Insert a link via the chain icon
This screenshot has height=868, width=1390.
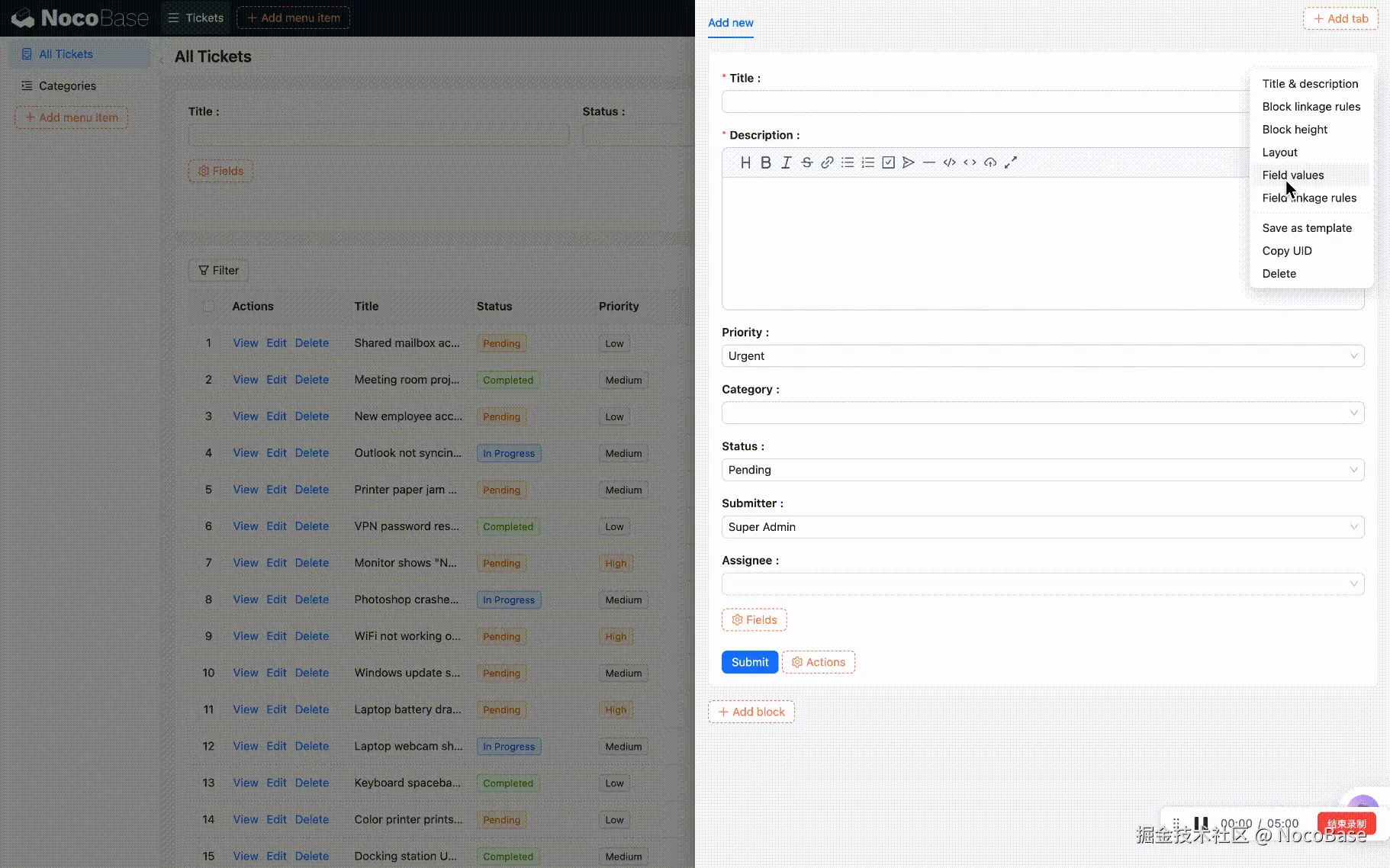827,162
